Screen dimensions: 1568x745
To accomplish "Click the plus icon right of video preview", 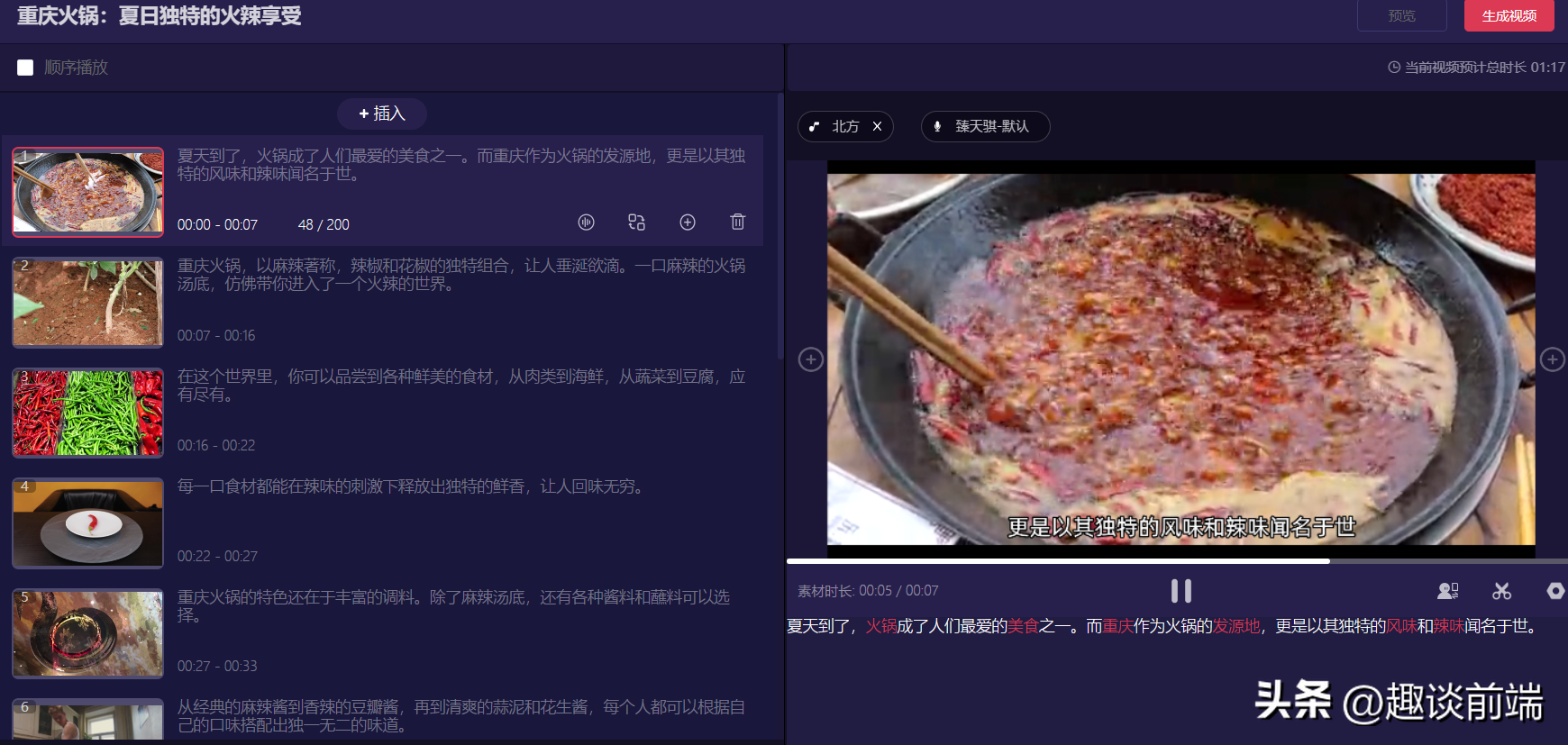I will click(1552, 359).
